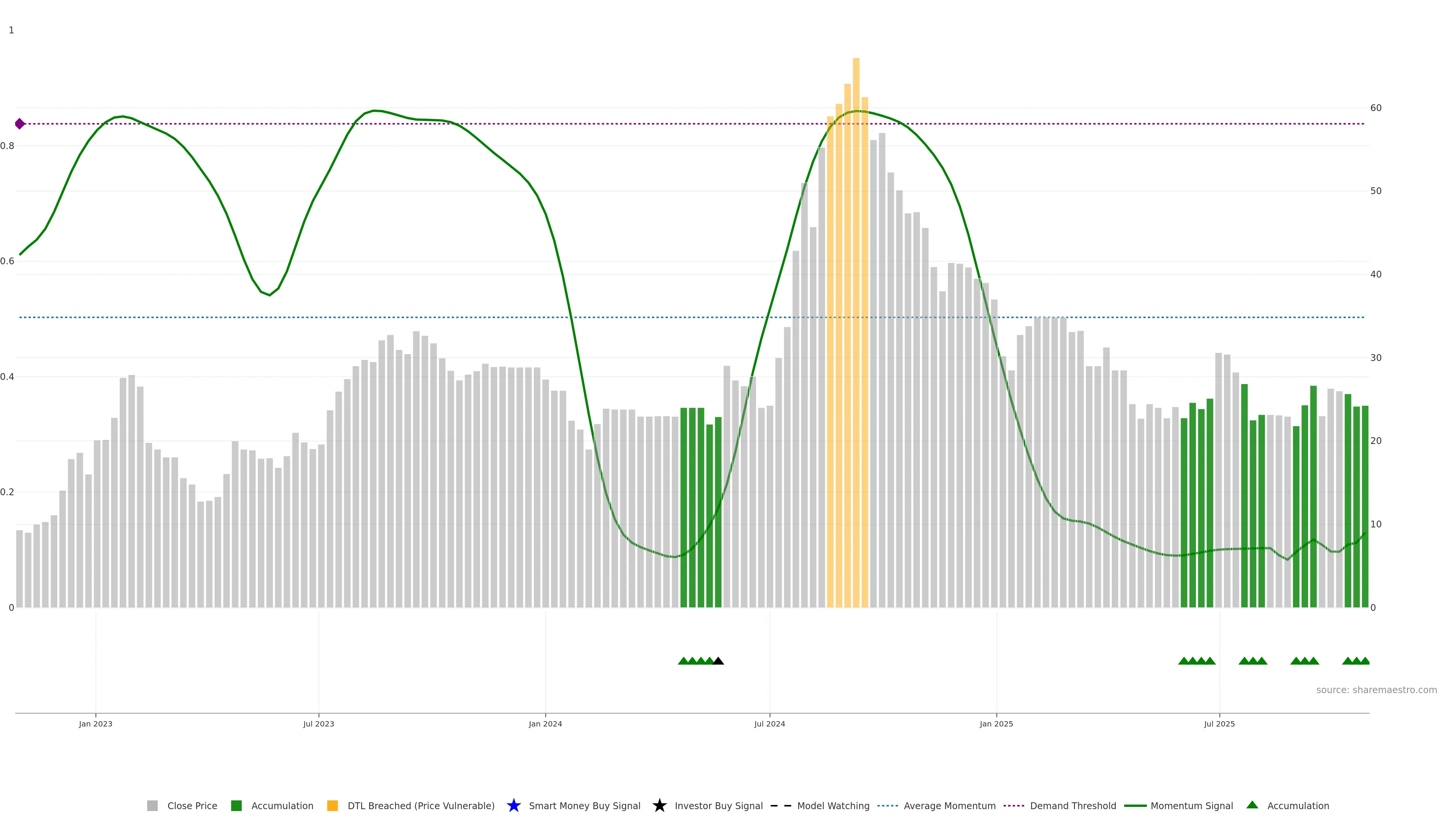Viewport: 1456px width, 819px height.
Task: Click the Jan 2023 axis label
Action: 96,724
